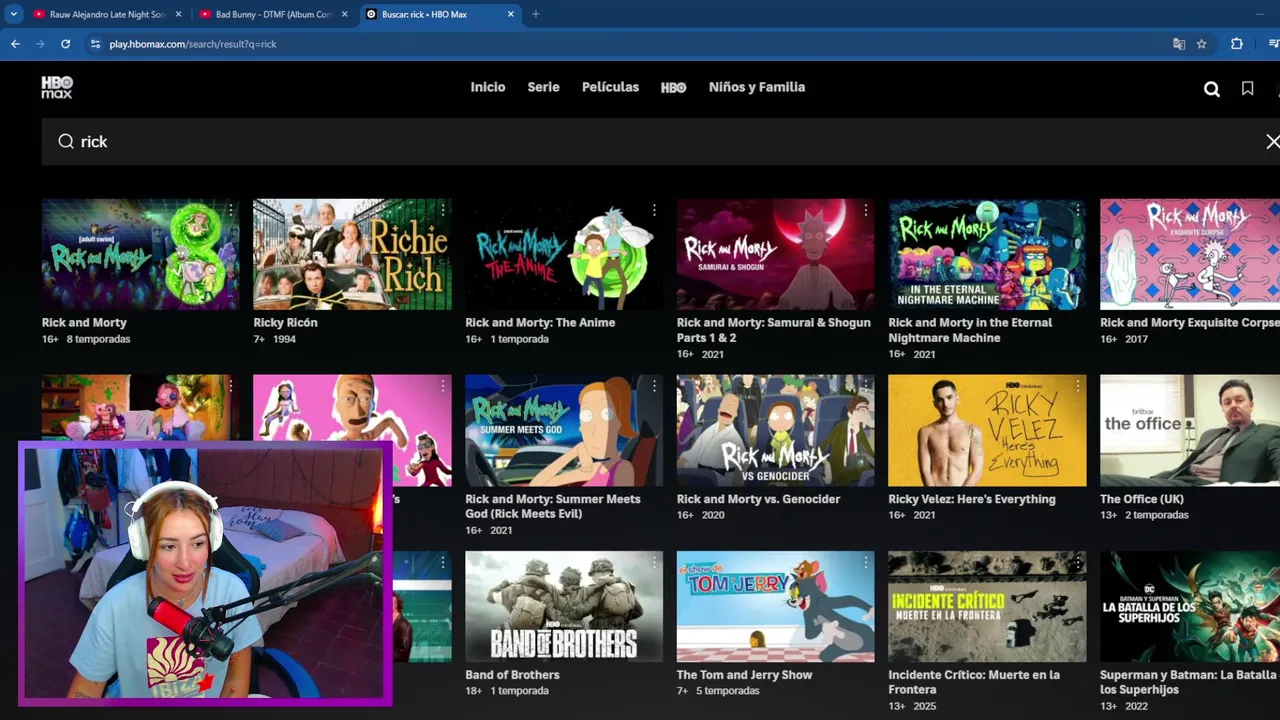Click Rick and Morty vs. Genocider title
Viewport: 1280px width, 720px height.
758,499
